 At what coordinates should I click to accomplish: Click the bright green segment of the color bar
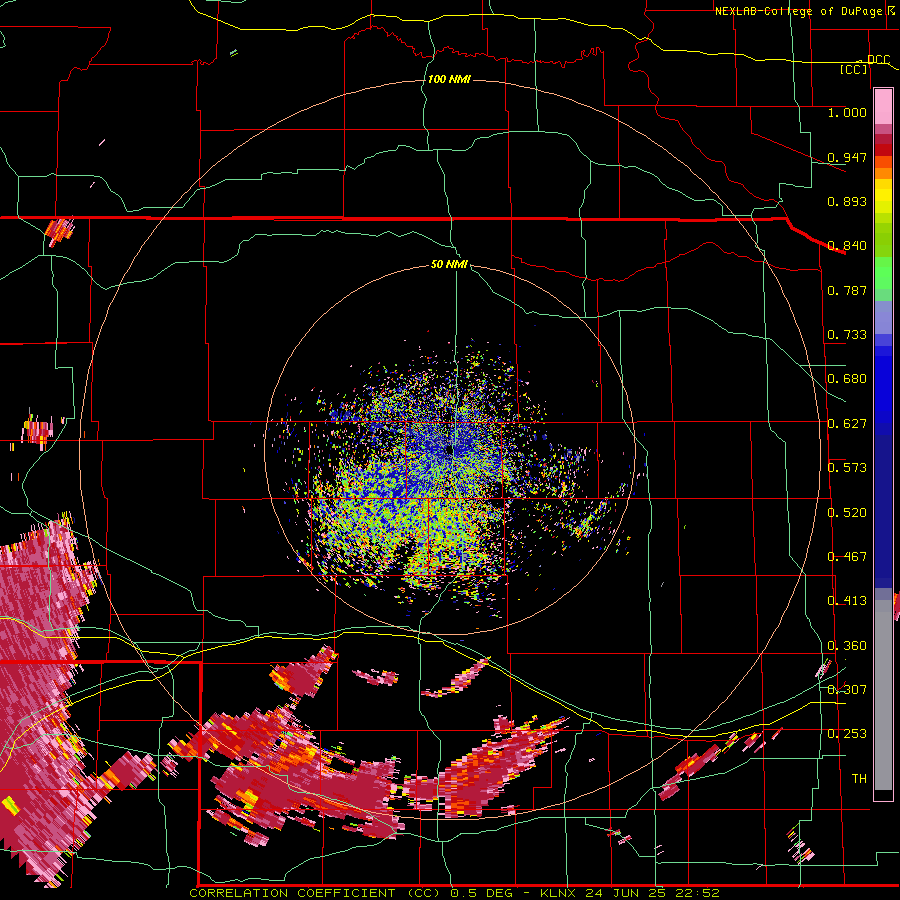pos(883,273)
